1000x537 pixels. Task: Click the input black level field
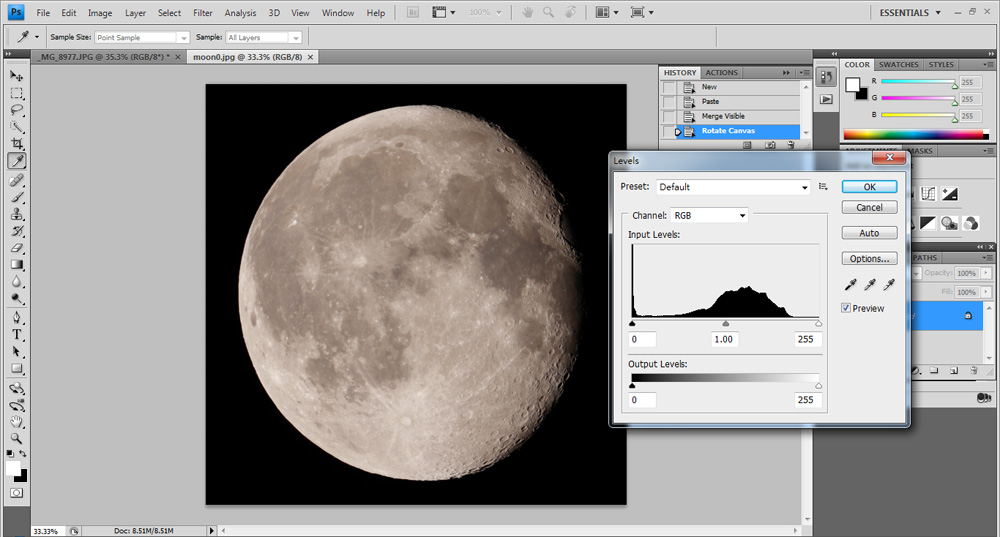pyautogui.click(x=642, y=340)
